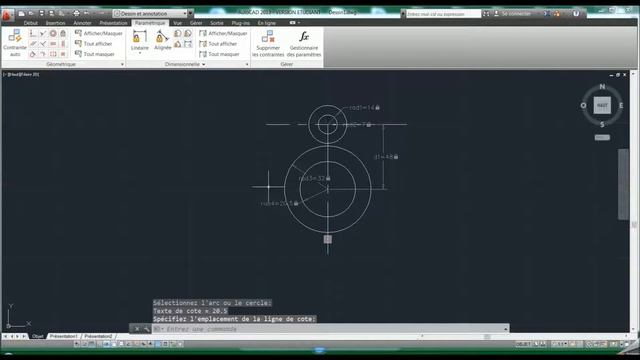Click the OBJET status bar button
The image size is (640, 360).
(x=523, y=344)
